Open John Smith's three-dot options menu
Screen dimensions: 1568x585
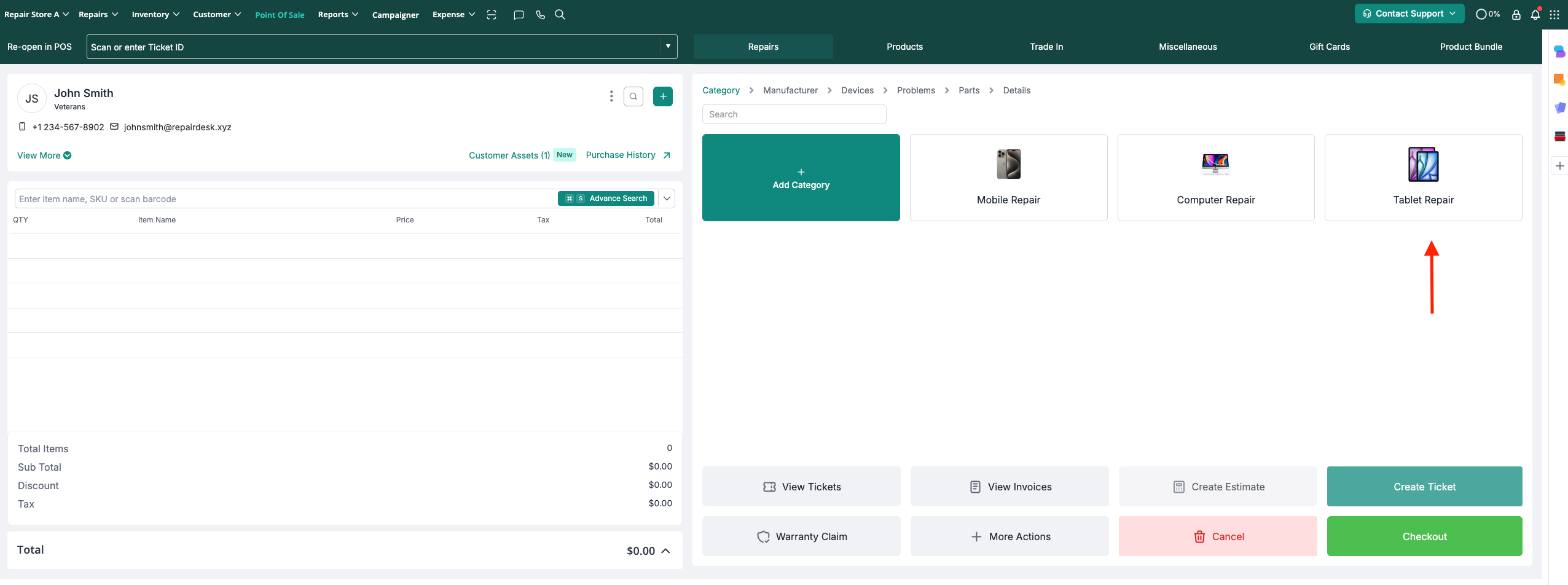pos(611,96)
